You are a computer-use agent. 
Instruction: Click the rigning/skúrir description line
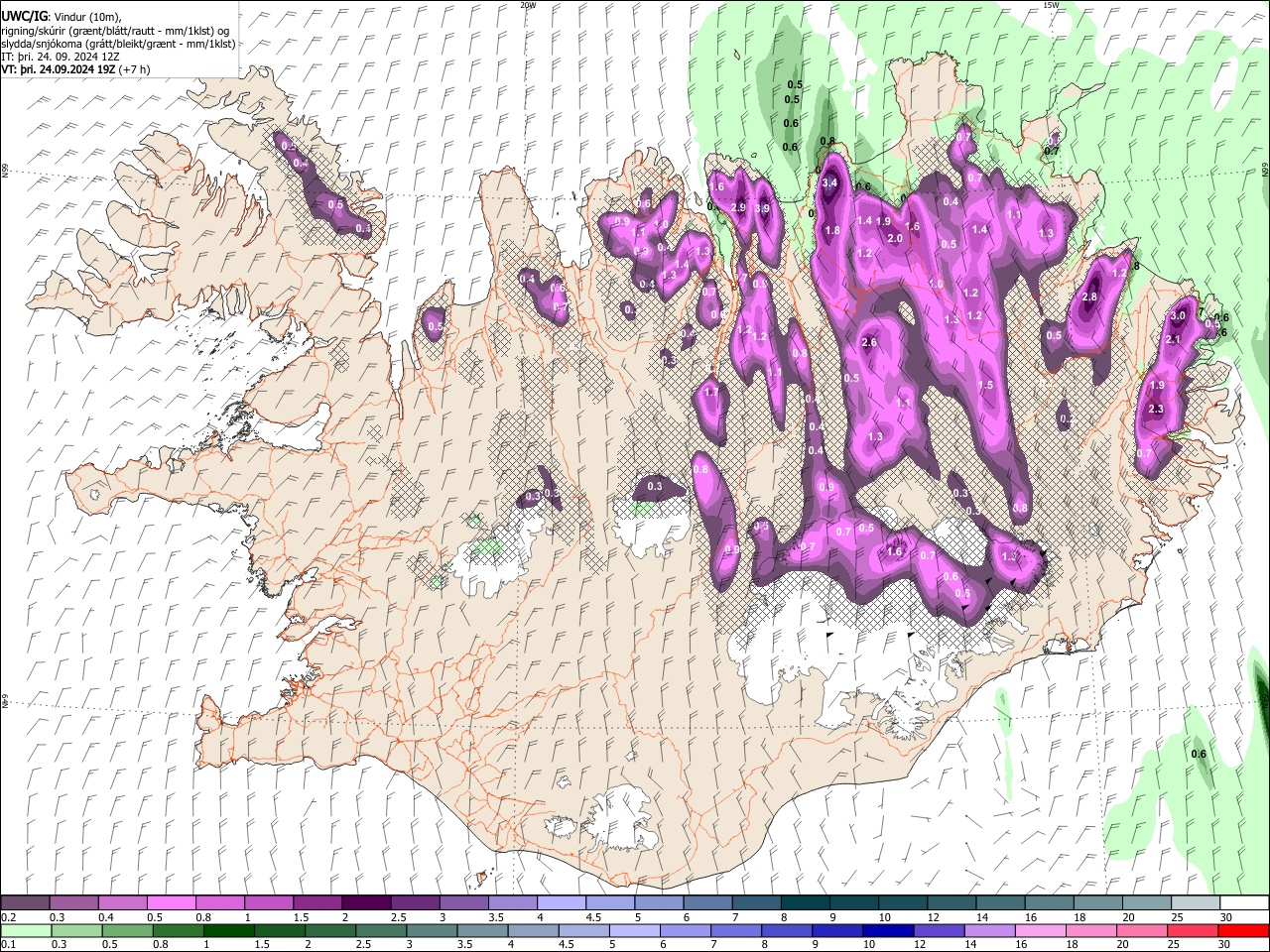[114, 31]
